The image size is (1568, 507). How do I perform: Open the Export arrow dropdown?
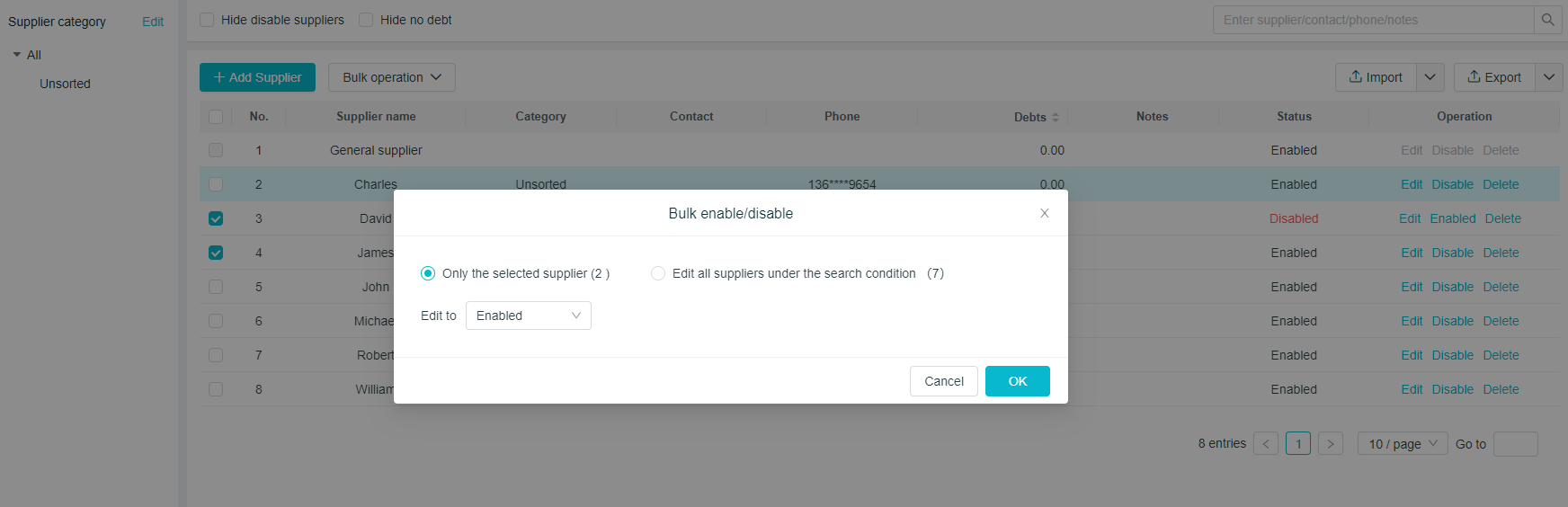point(1548,77)
